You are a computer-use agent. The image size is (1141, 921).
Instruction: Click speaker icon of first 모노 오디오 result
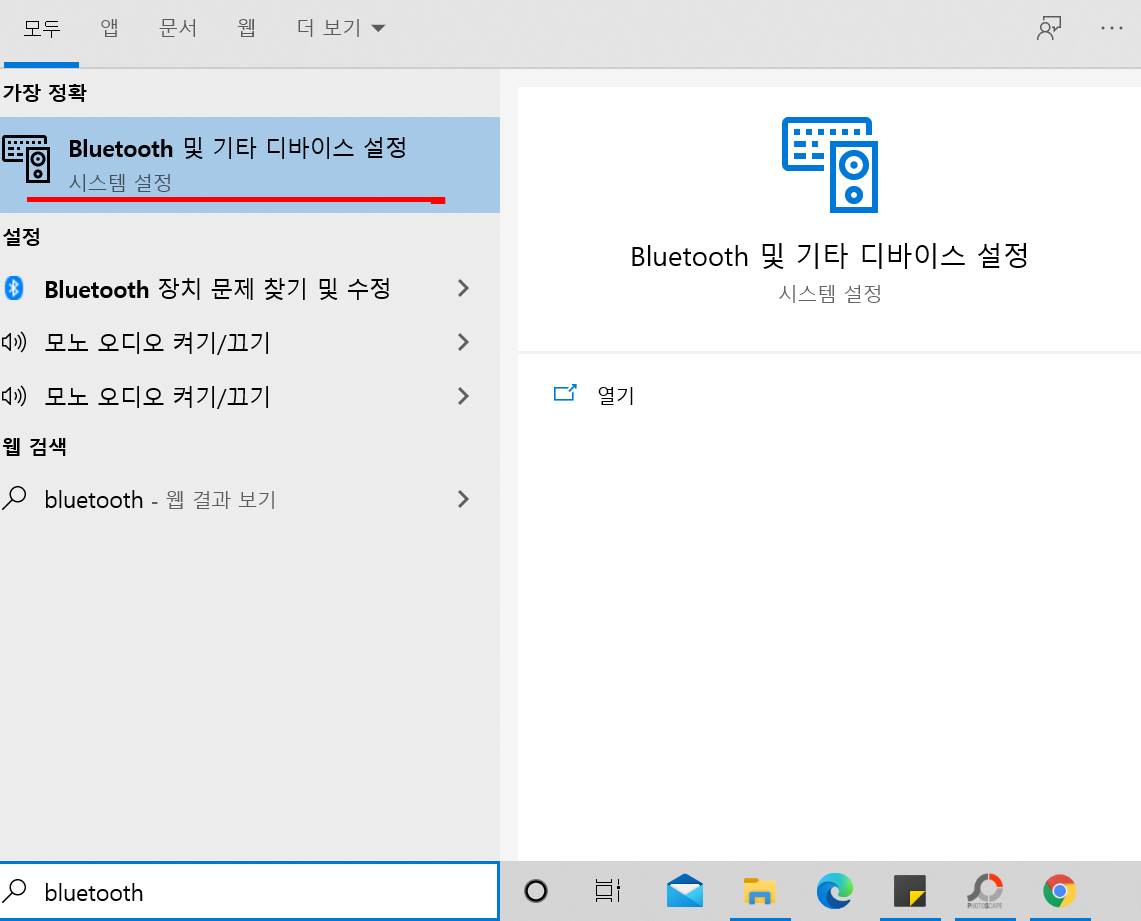pyautogui.click(x=14, y=342)
